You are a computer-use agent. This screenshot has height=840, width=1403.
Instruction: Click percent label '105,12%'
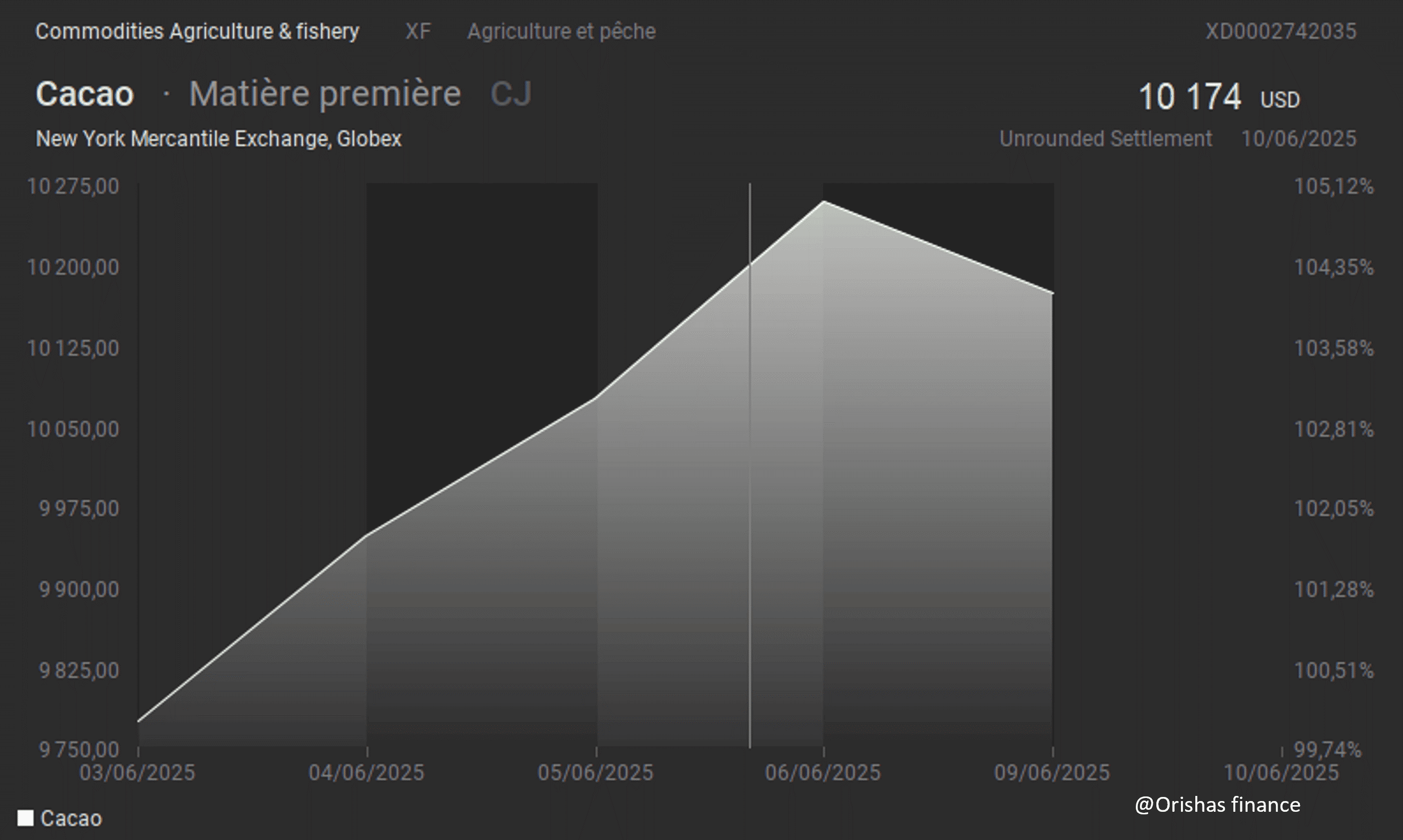click(x=1334, y=186)
